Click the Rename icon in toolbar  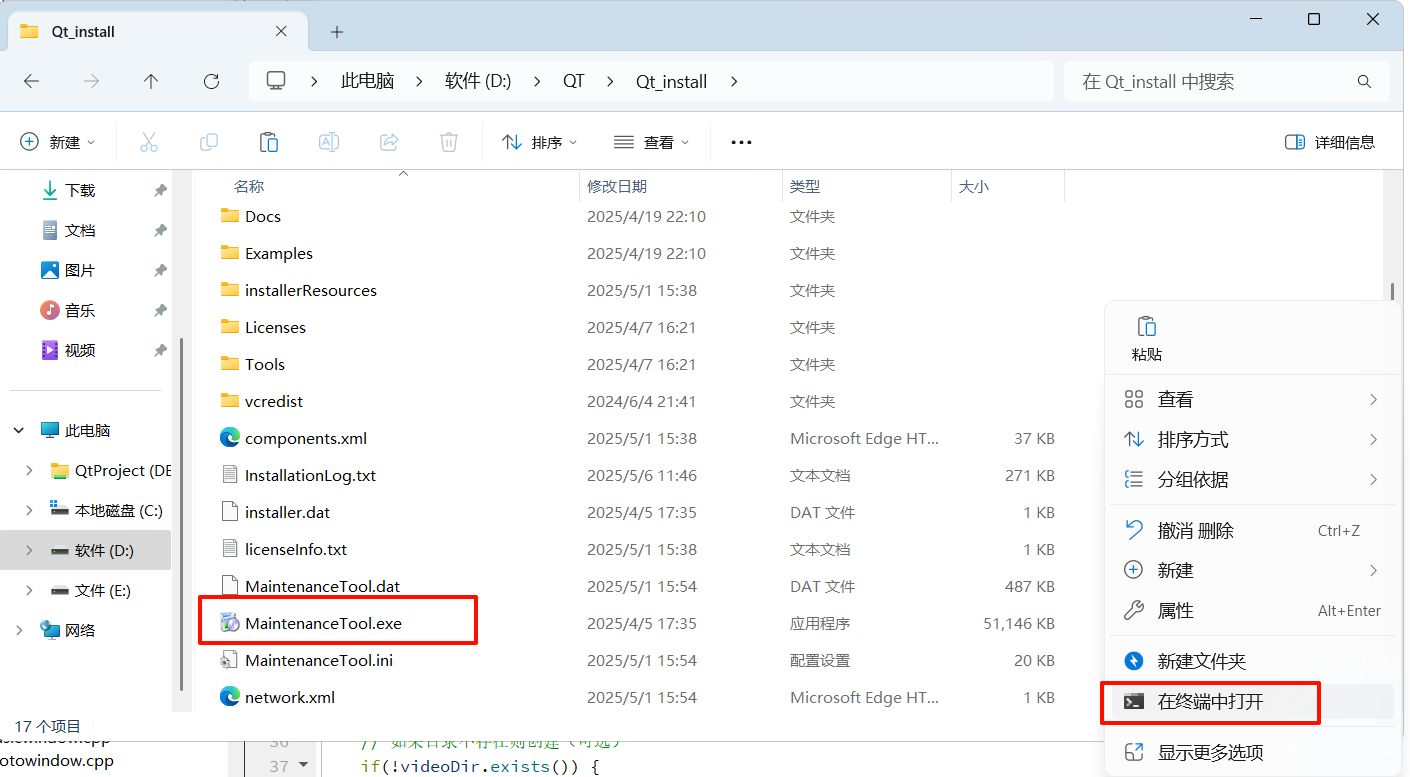click(328, 142)
